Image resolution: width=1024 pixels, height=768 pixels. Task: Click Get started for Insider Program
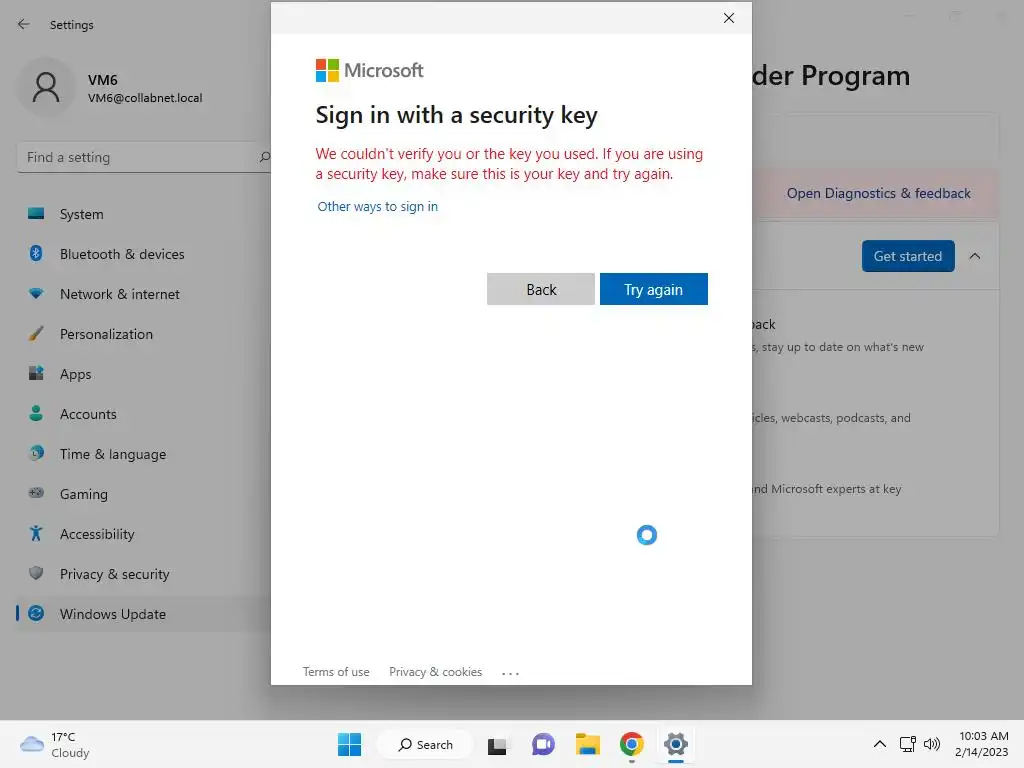tap(908, 256)
